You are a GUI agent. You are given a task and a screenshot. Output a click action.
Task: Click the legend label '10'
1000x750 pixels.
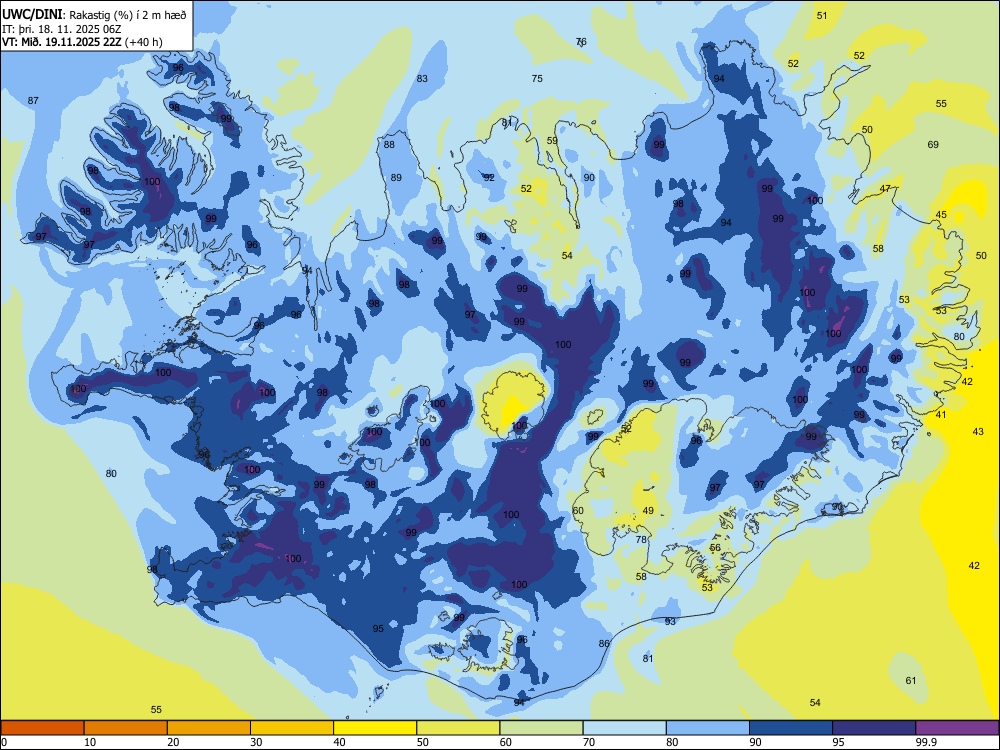pyautogui.click(x=90, y=742)
